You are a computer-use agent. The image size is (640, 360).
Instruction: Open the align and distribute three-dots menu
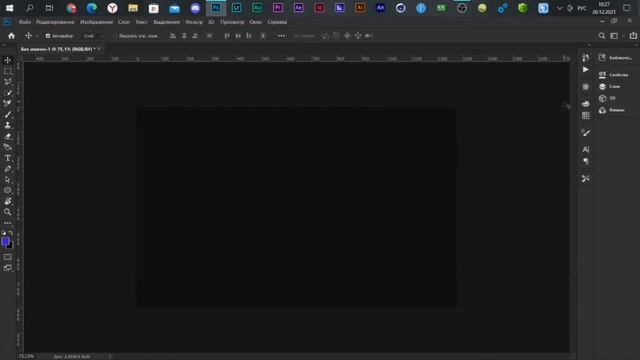[x=281, y=36]
